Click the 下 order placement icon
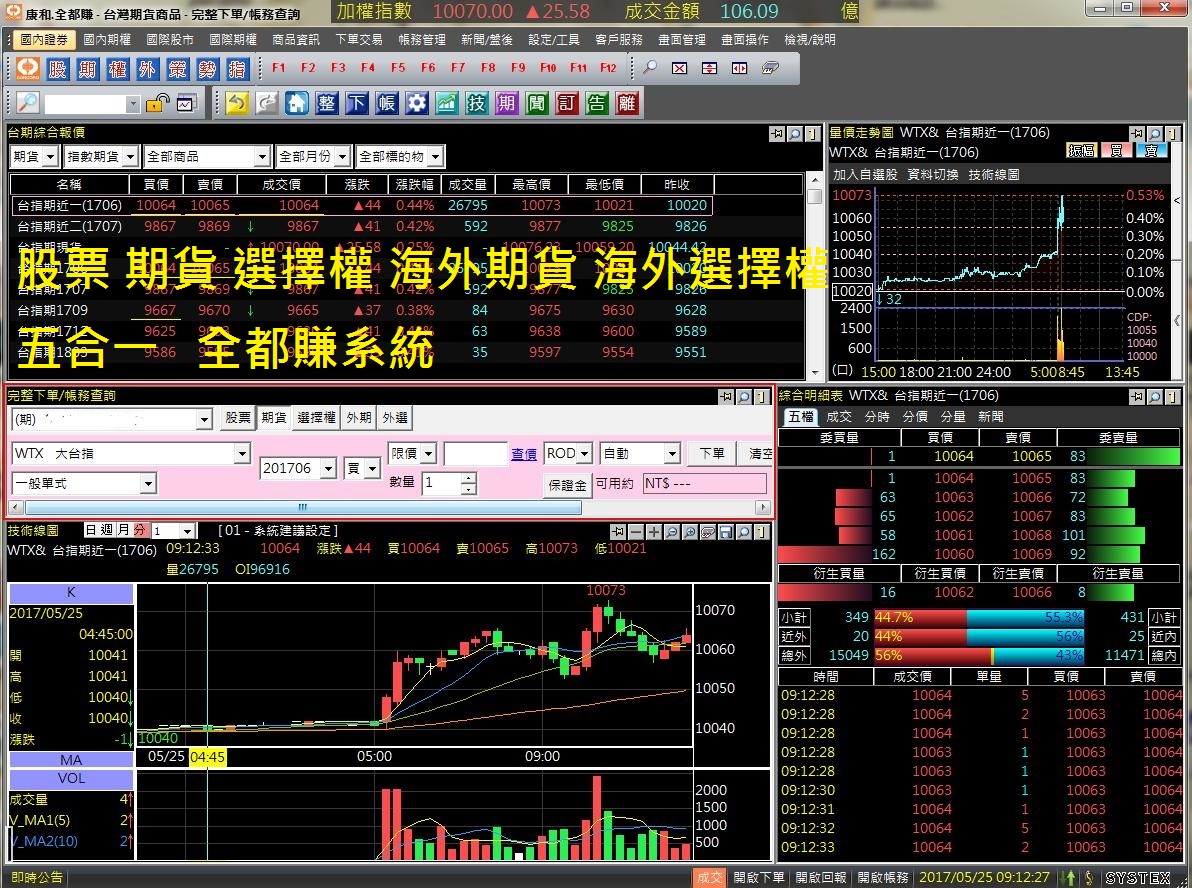Screen dimensions: 1192x888 [357, 103]
